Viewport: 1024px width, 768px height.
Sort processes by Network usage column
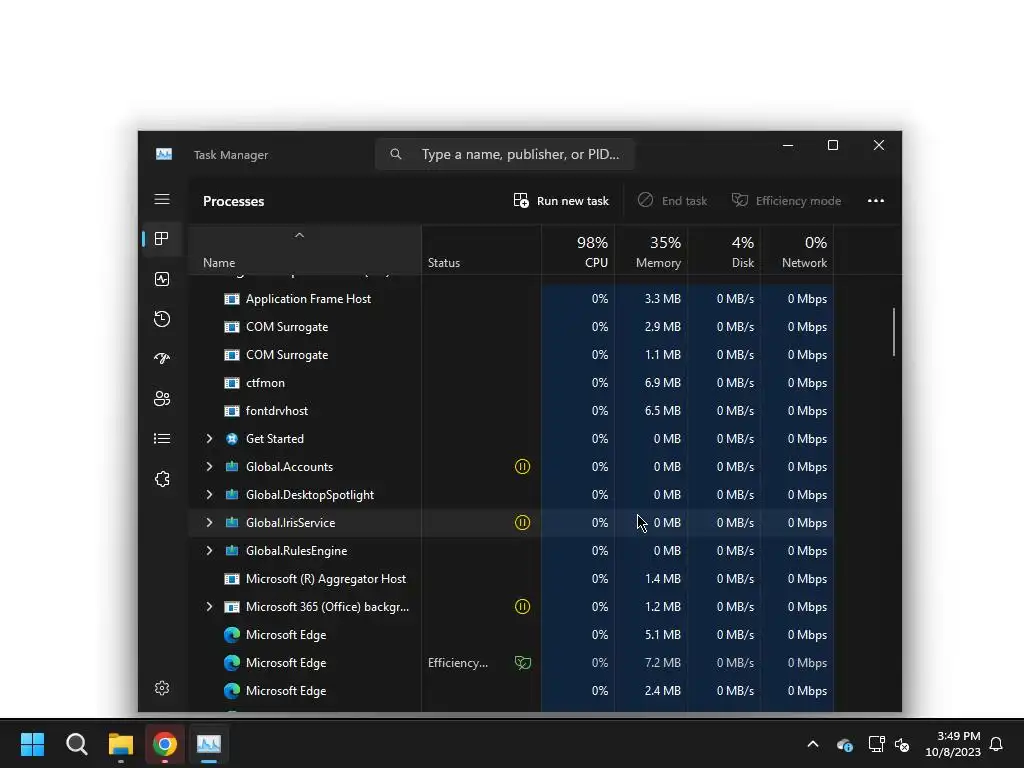point(797,251)
